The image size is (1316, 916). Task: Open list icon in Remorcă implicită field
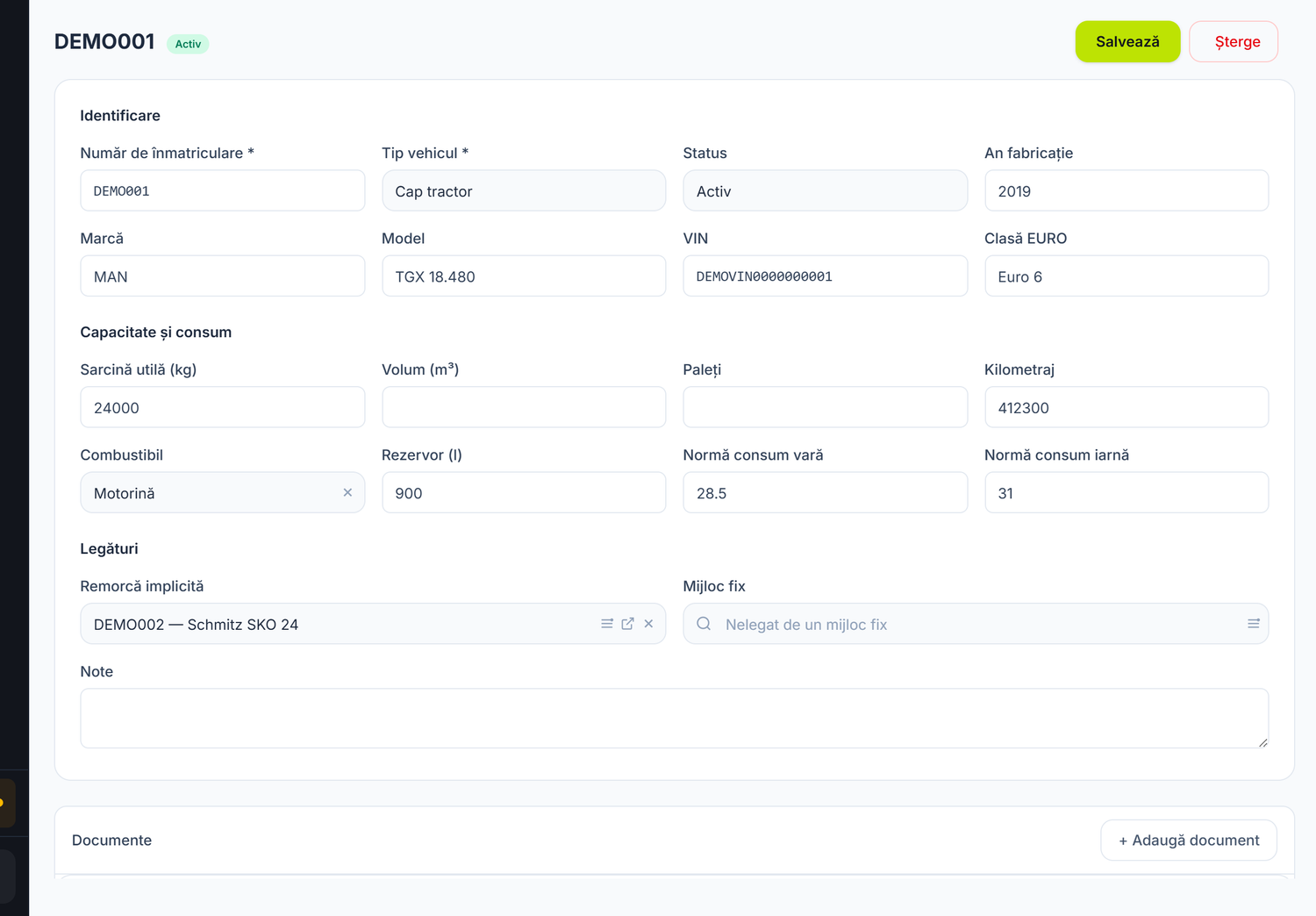[607, 624]
